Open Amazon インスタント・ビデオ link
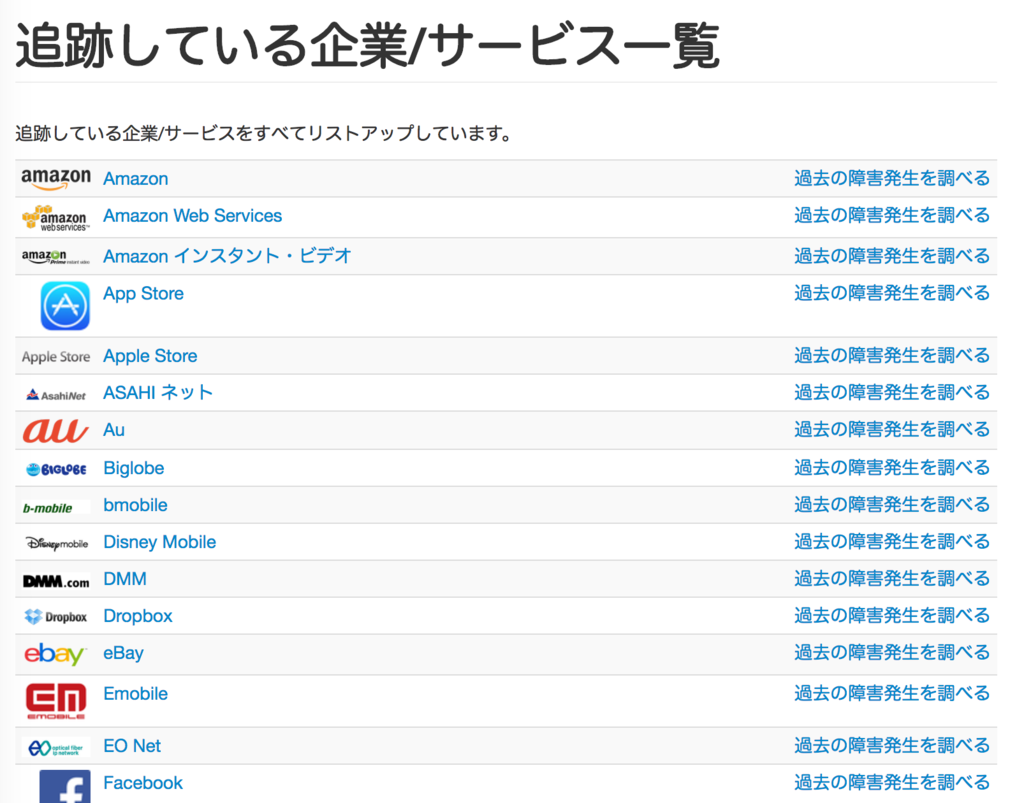Image resolution: width=1024 pixels, height=803 pixels. (227, 256)
